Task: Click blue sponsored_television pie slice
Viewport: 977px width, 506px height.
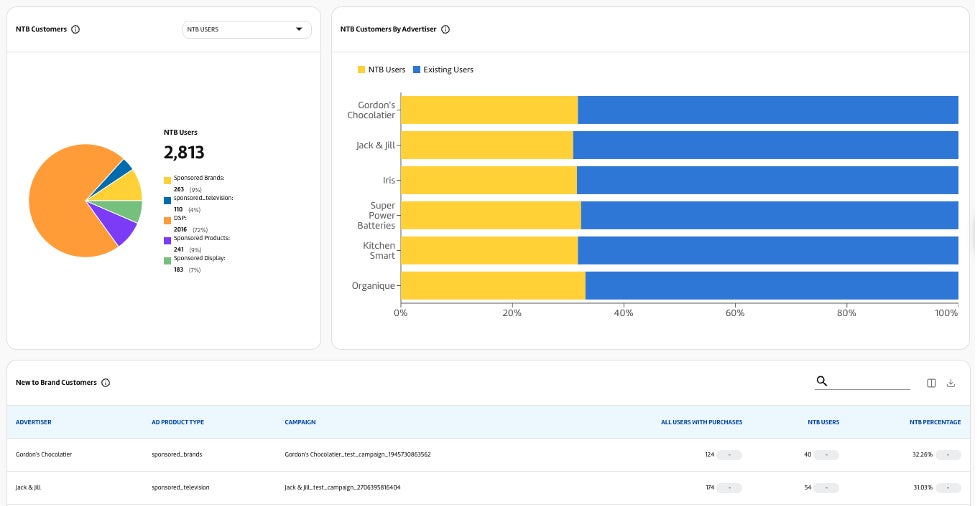Action: 122,169
